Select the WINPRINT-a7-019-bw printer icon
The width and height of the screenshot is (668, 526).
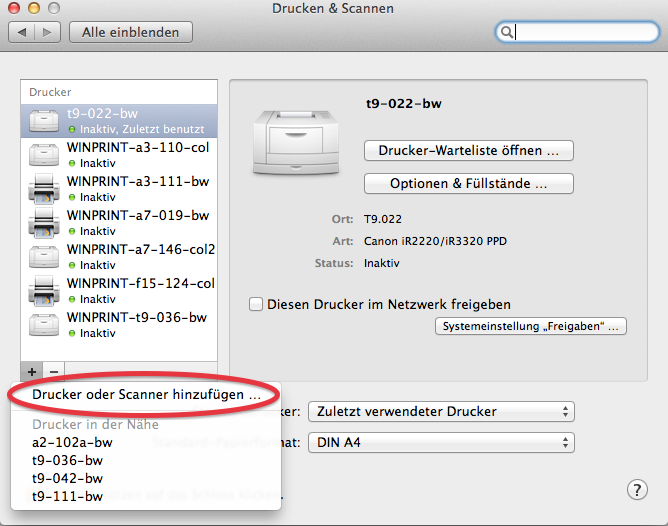pyautogui.click(x=46, y=223)
